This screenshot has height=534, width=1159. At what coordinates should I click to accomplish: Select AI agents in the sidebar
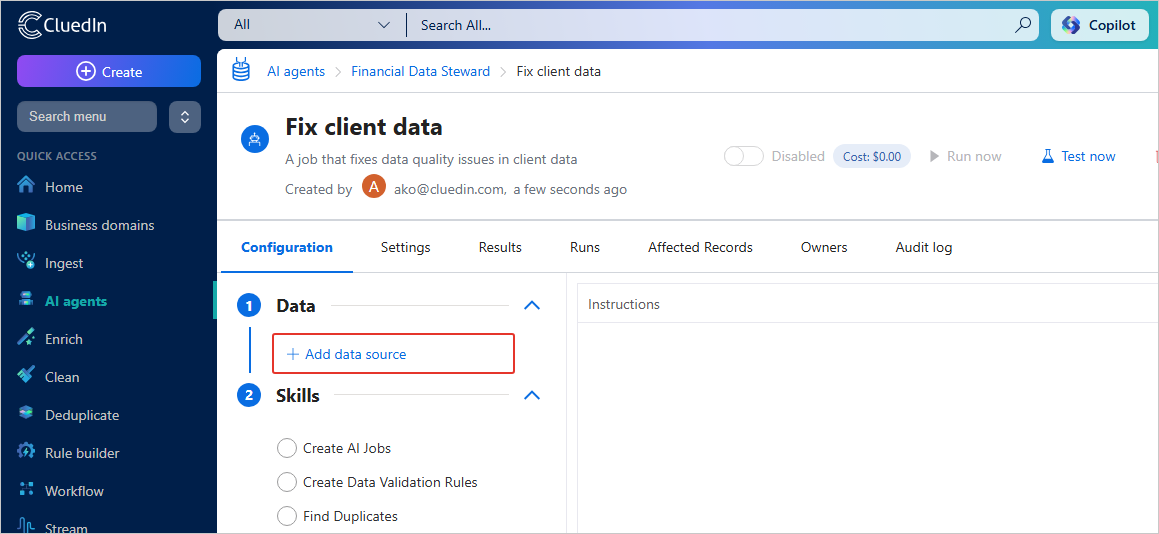point(76,301)
